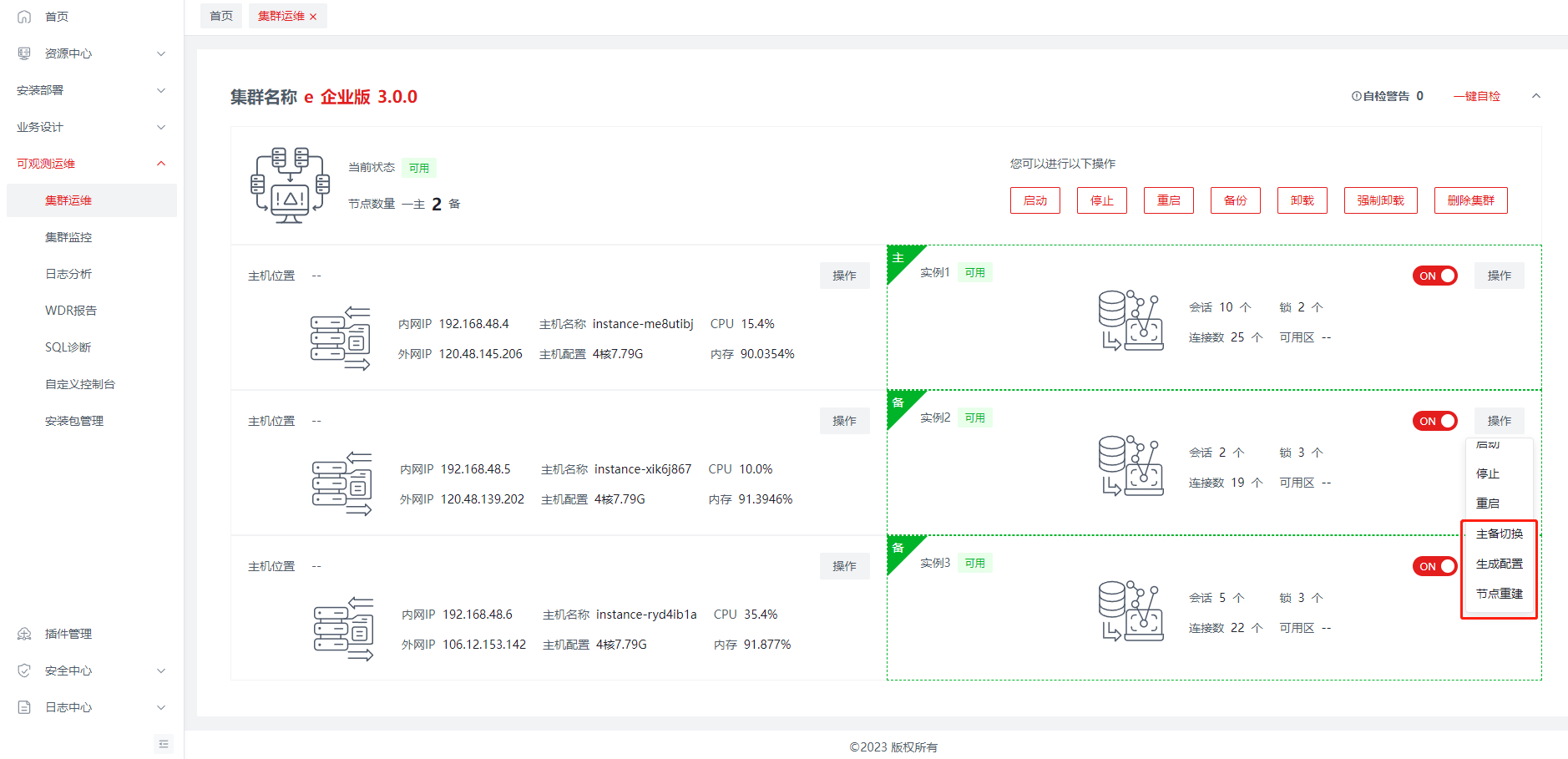Turn off the 实例3 switch
The height and width of the screenshot is (759, 1568).
pos(1434,566)
